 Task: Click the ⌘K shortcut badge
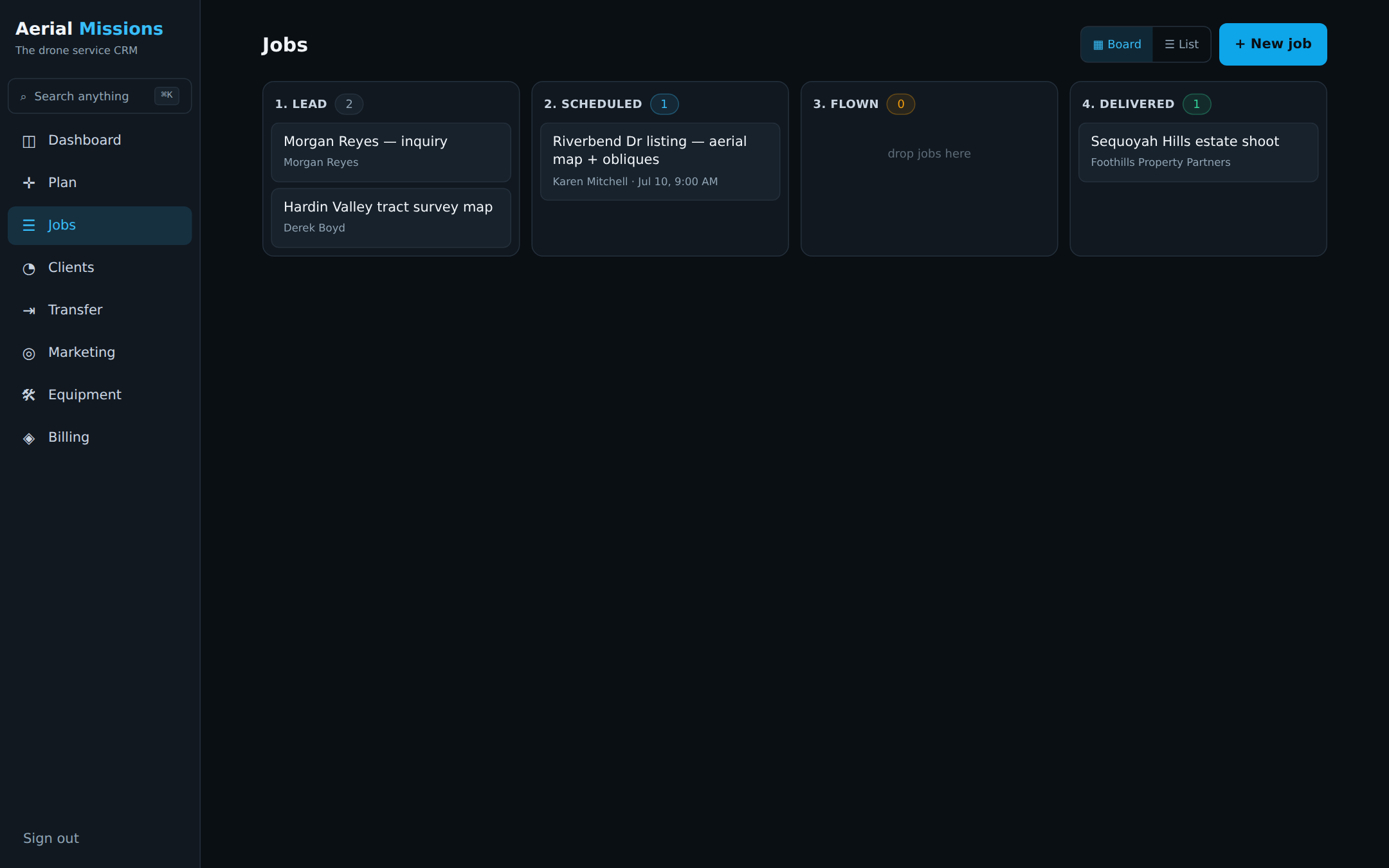pyautogui.click(x=167, y=95)
